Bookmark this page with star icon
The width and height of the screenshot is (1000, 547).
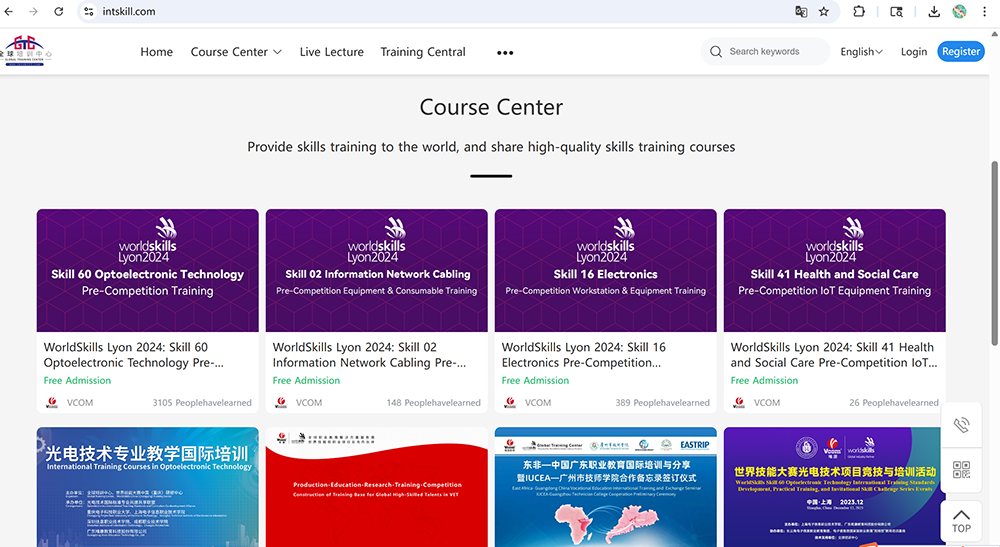(824, 12)
